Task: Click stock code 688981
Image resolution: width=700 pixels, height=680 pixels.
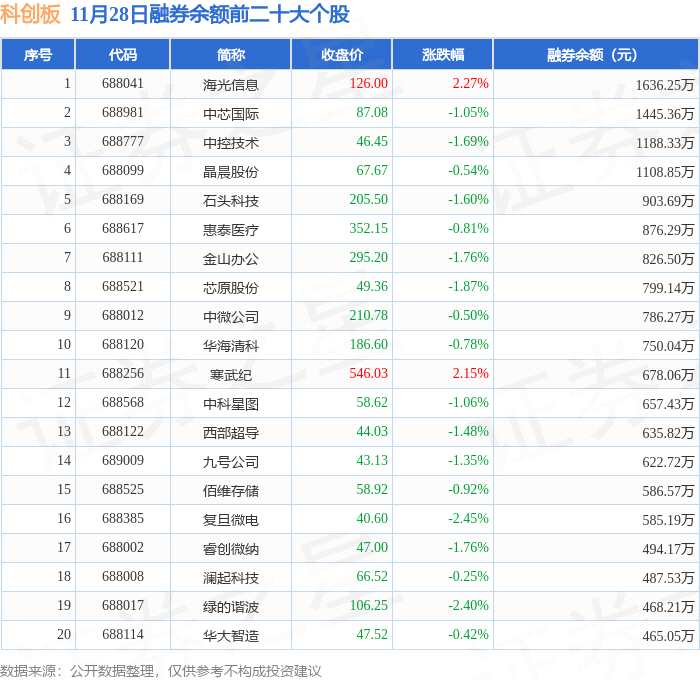Action: [x=123, y=113]
